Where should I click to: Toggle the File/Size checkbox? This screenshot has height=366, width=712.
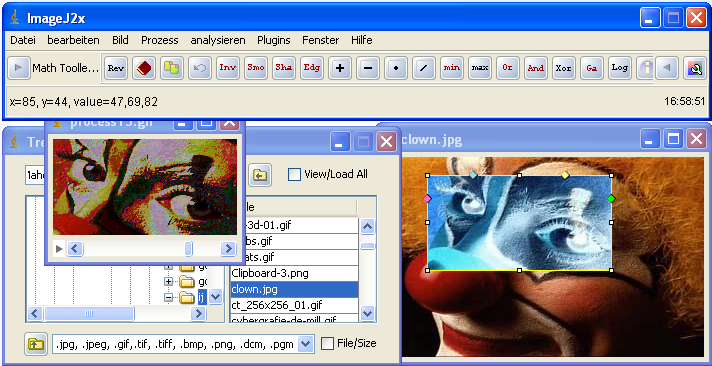[327, 344]
